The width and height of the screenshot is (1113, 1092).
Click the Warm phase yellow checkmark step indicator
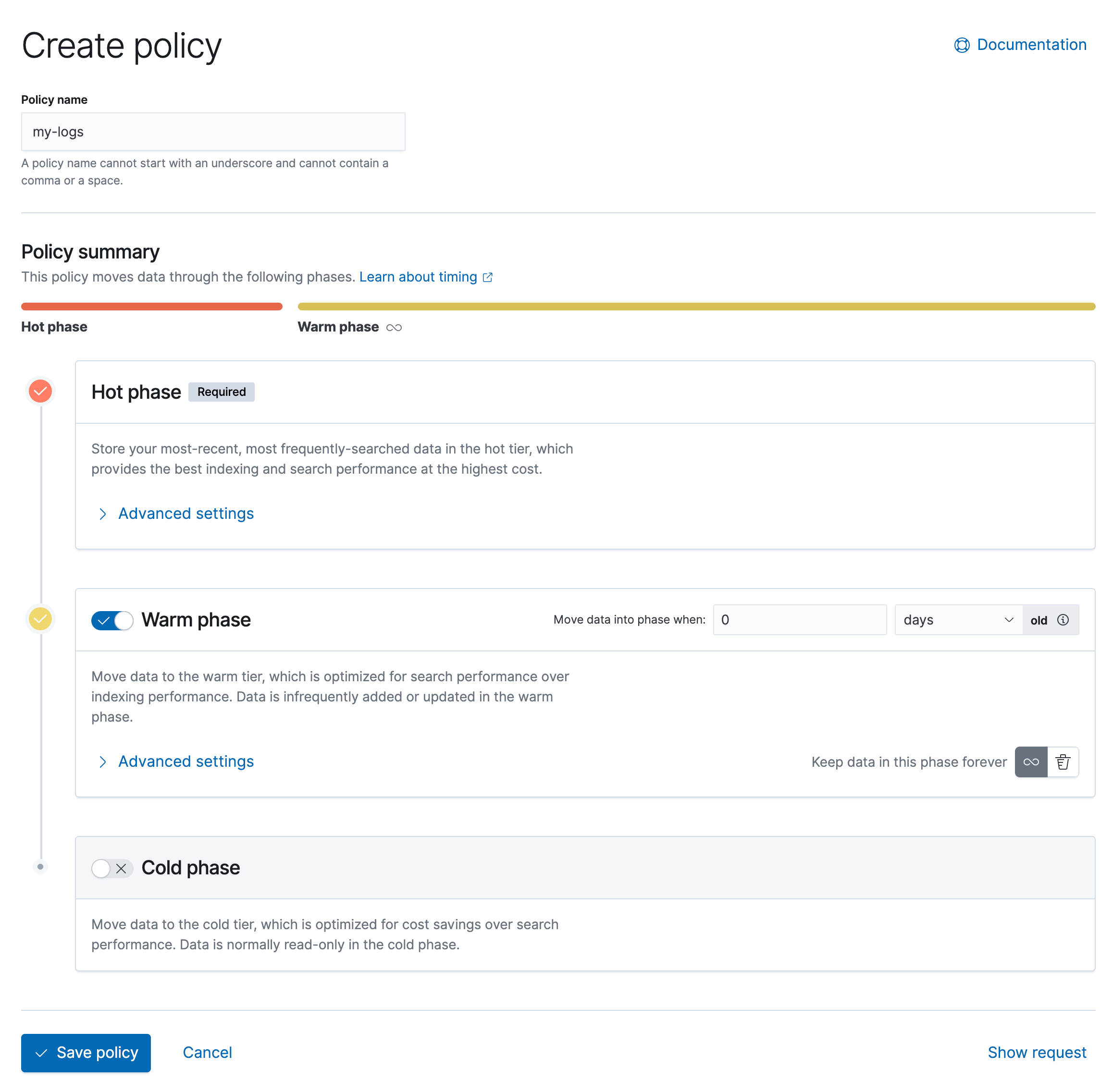pos(40,619)
